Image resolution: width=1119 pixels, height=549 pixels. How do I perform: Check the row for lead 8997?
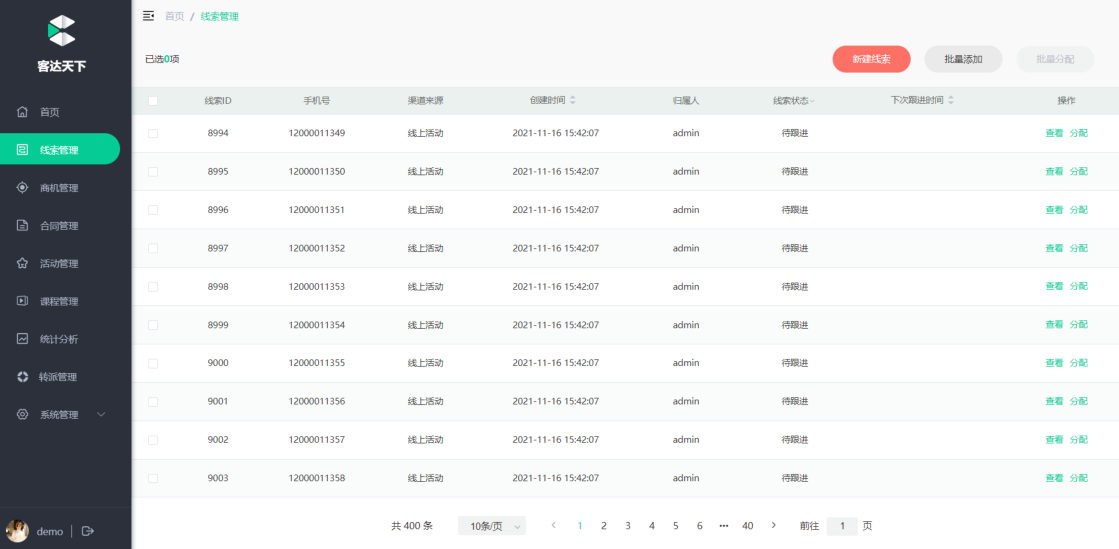[x=153, y=248]
